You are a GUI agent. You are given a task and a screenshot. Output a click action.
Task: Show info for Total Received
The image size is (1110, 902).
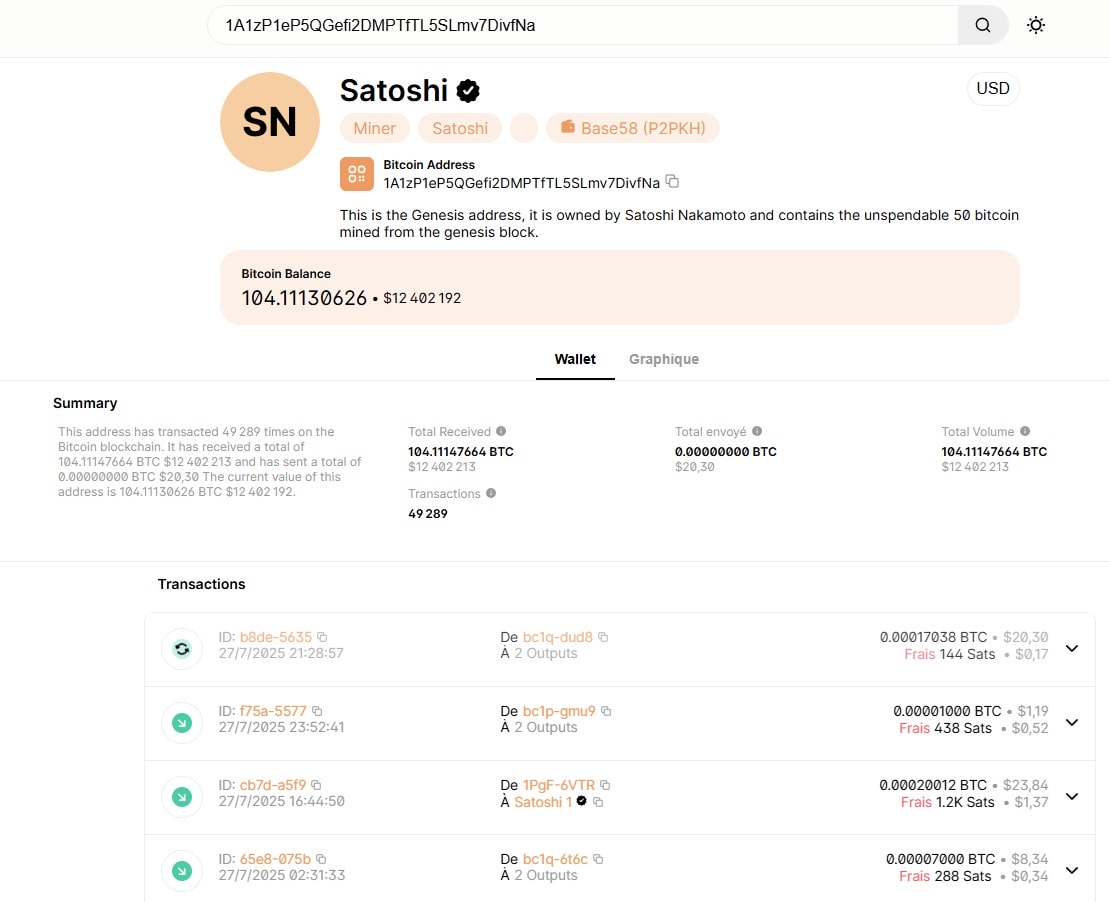click(x=501, y=431)
